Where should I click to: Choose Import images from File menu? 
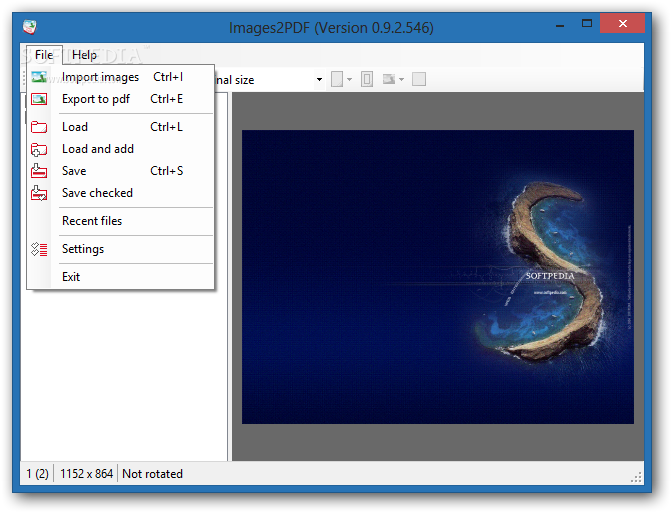[x=120, y=77]
